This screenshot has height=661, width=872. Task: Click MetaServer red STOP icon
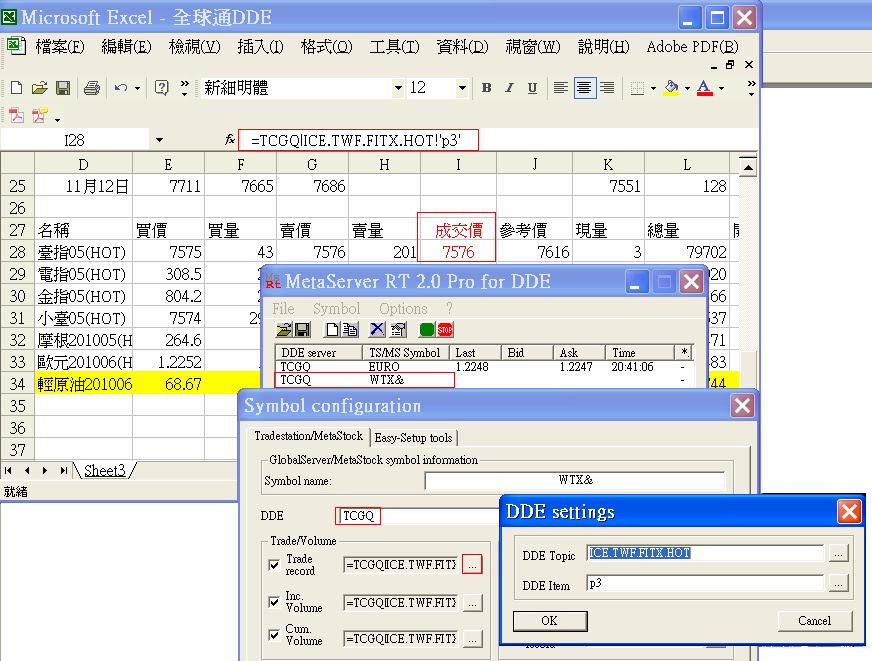[445, 330]
